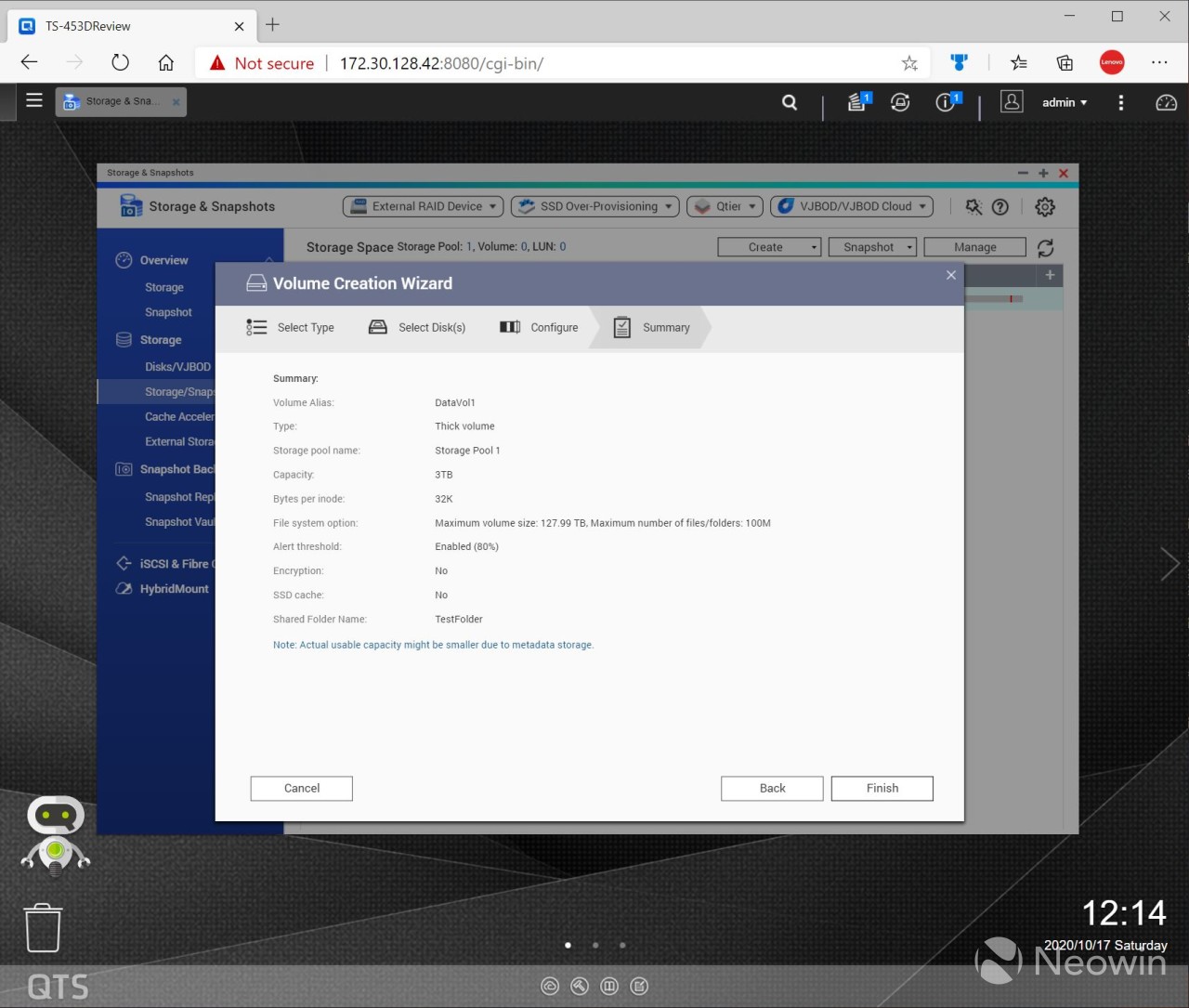The width and height of the screenshot is (1189, 1008).
Task: Click the QTS search magnifier icon
Action: (x=790, y=102)
